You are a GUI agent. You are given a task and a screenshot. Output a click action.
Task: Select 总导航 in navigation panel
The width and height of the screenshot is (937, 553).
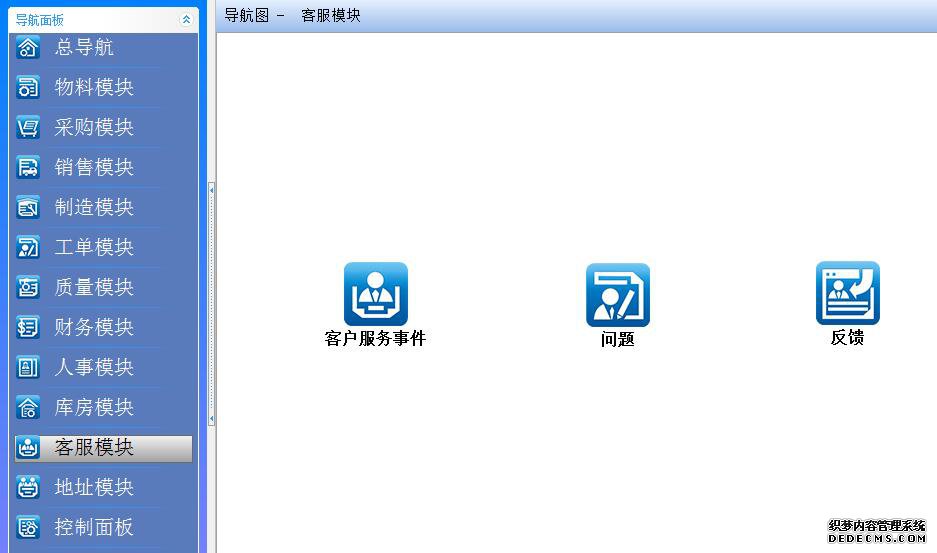pyautogui.click(x=84, y=47)
